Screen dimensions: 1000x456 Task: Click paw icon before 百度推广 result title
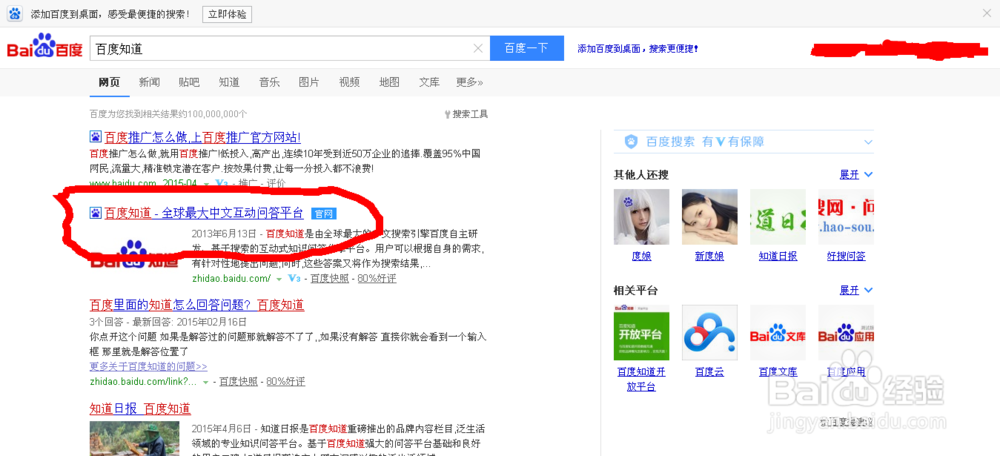(95, 136)
